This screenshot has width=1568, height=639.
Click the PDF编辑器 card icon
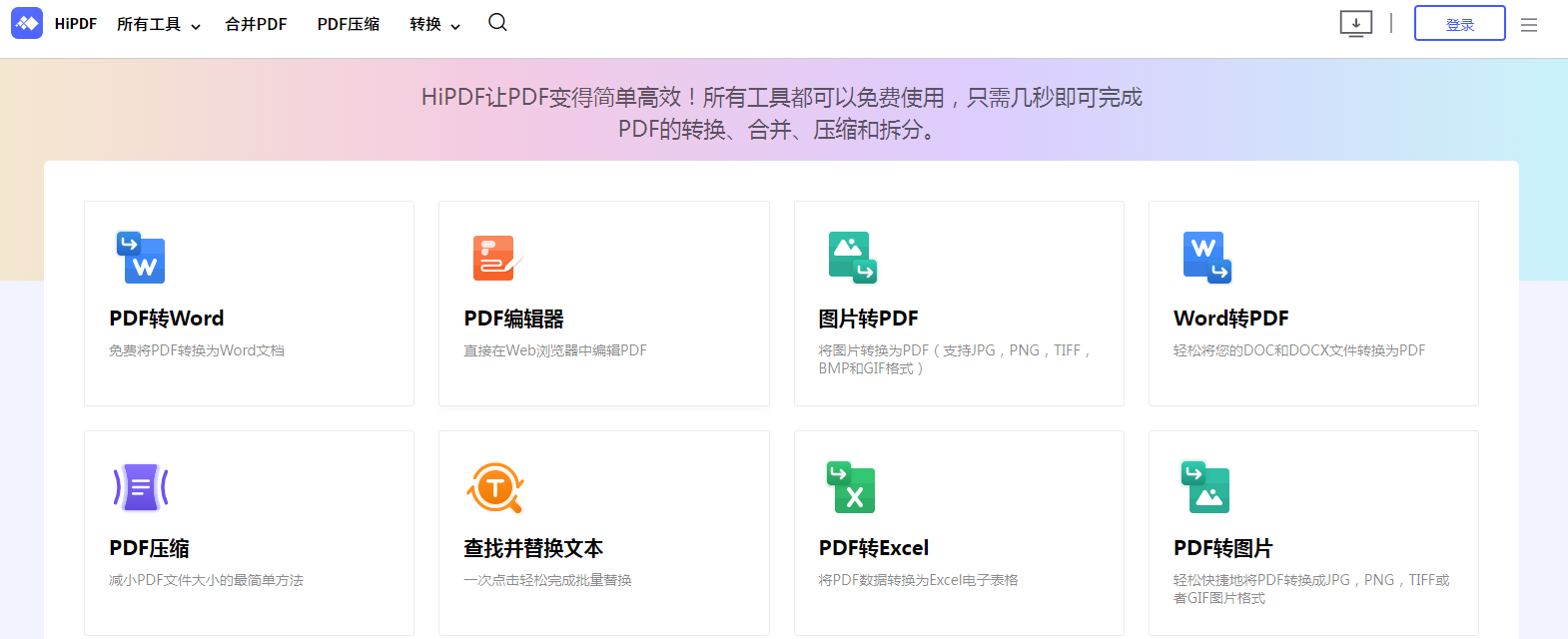496,258
